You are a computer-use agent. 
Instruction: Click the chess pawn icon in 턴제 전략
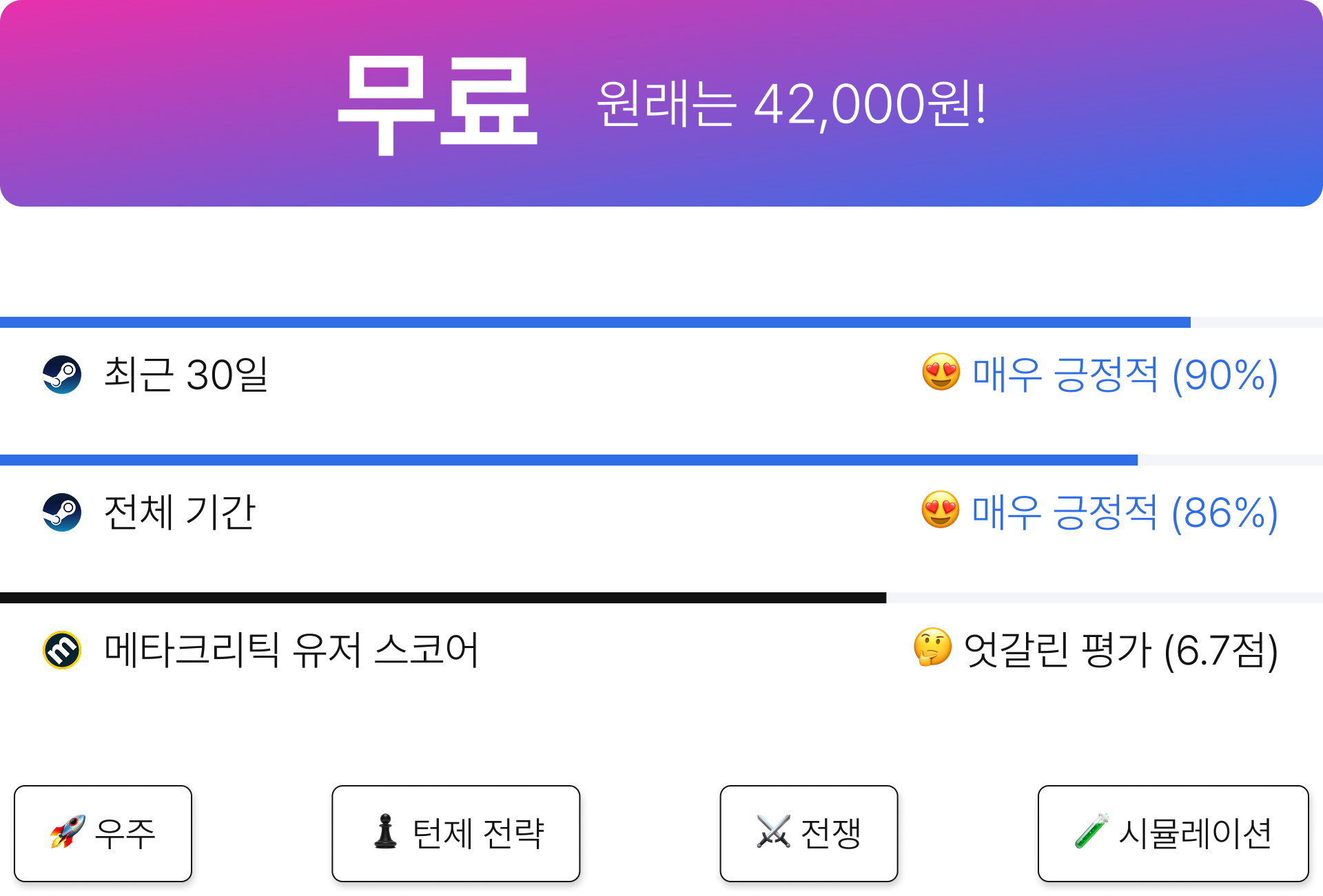coord(385,831)
